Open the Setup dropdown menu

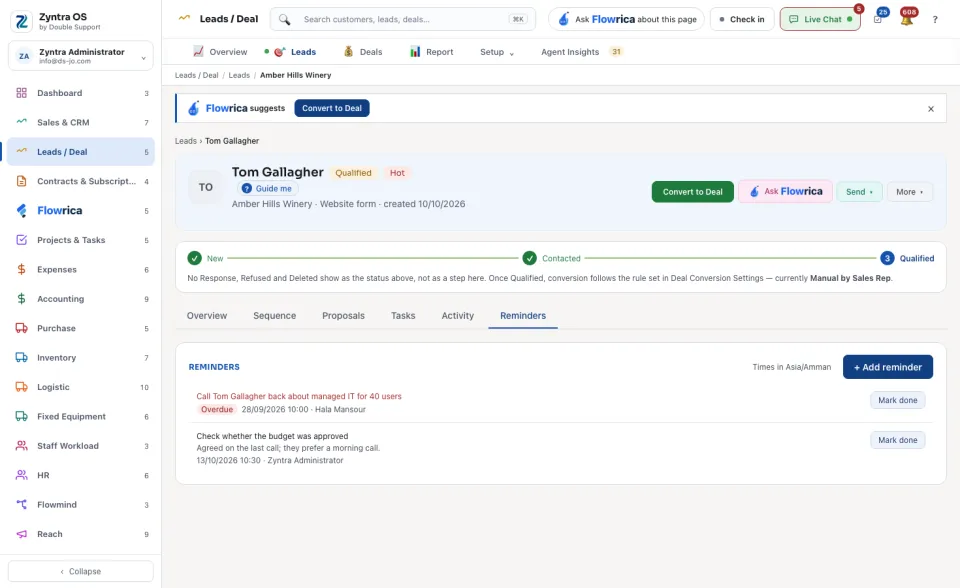pyautogui.click(x=497, y=52)
